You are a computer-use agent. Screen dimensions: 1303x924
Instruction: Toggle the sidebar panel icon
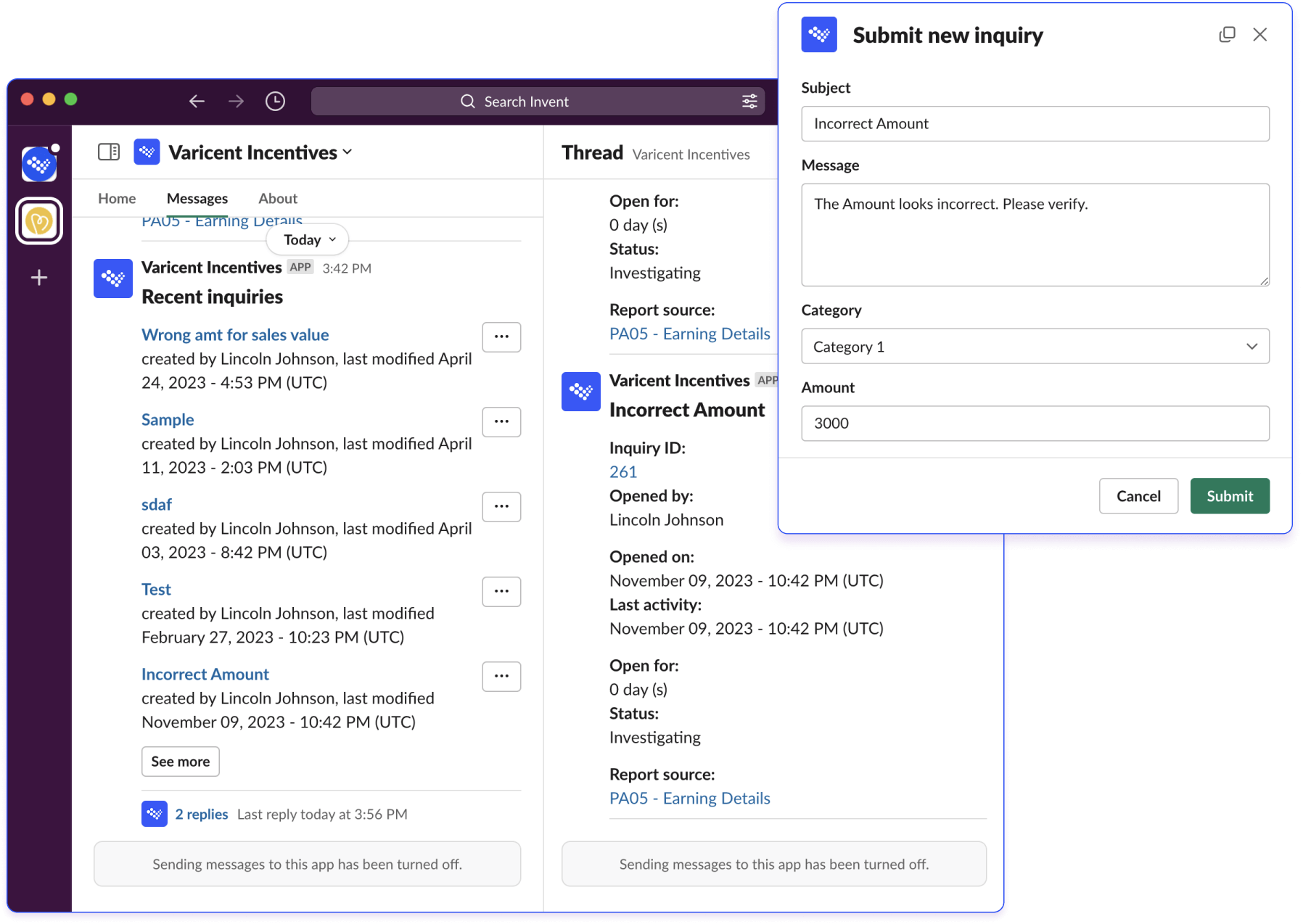pyautogui.click(x=109, y=152)
